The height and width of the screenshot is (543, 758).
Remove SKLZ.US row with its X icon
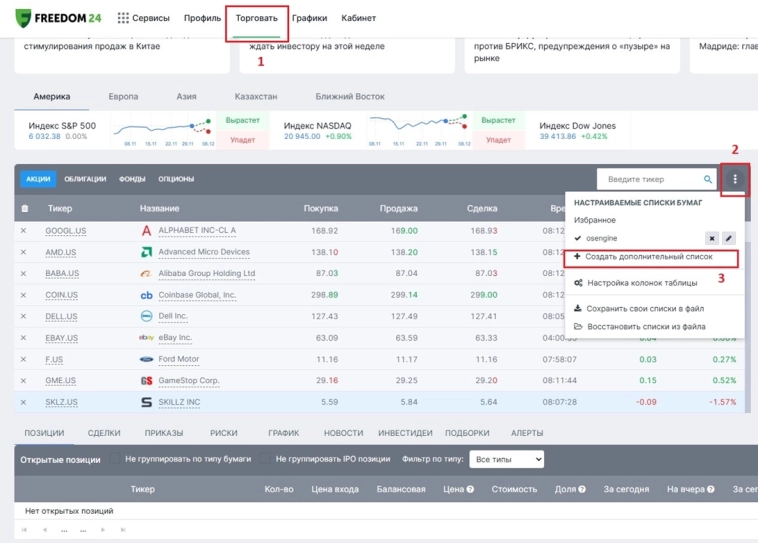click(23, 402)
